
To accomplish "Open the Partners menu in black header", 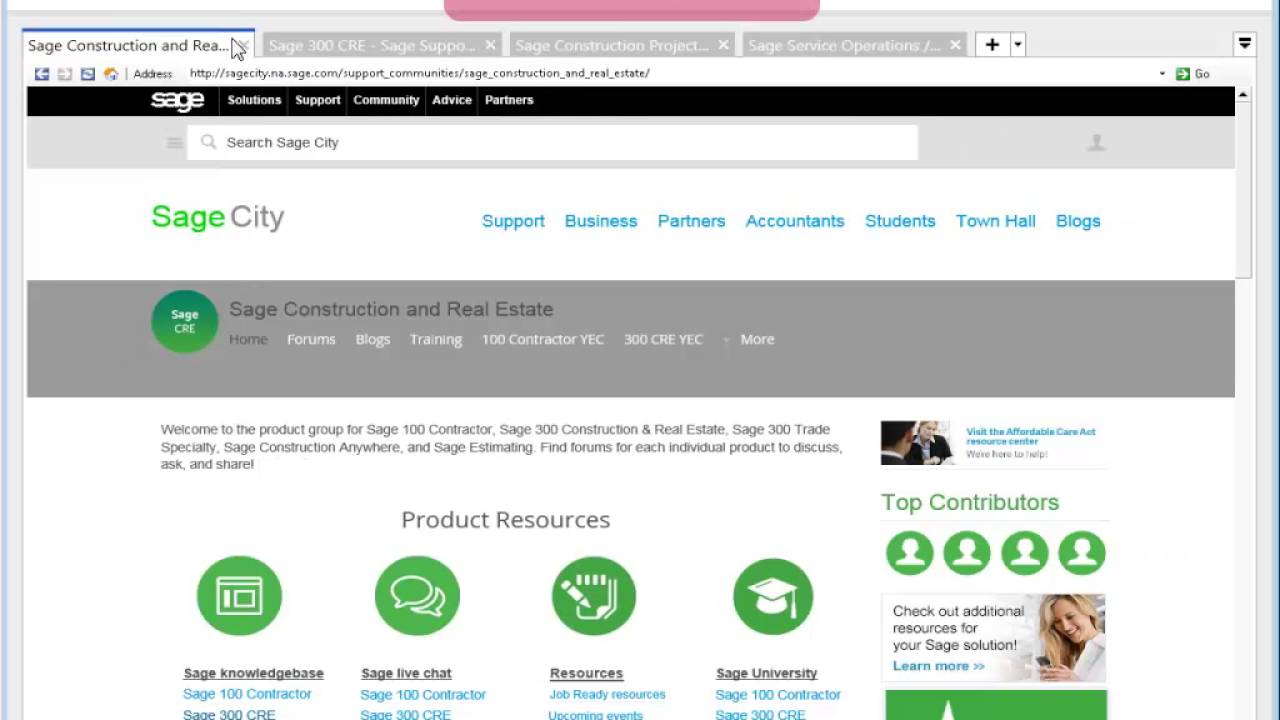I will tap(509, 100).
